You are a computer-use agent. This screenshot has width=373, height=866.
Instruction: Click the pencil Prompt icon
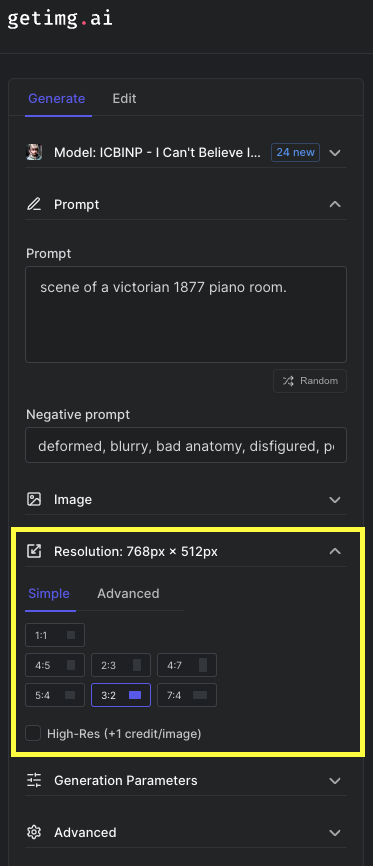pos(34,204)
